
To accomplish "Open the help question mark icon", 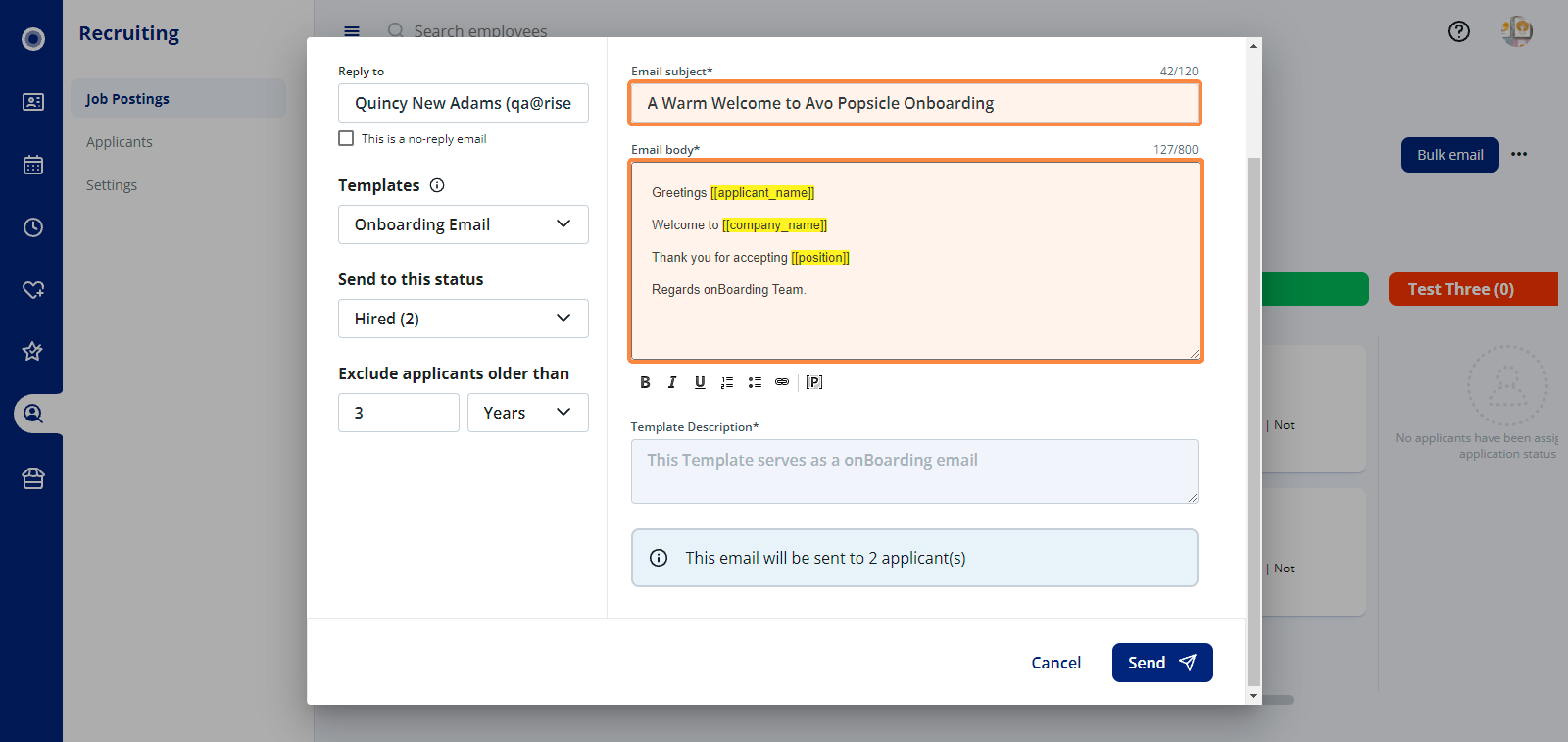I will pos(1458,31).
